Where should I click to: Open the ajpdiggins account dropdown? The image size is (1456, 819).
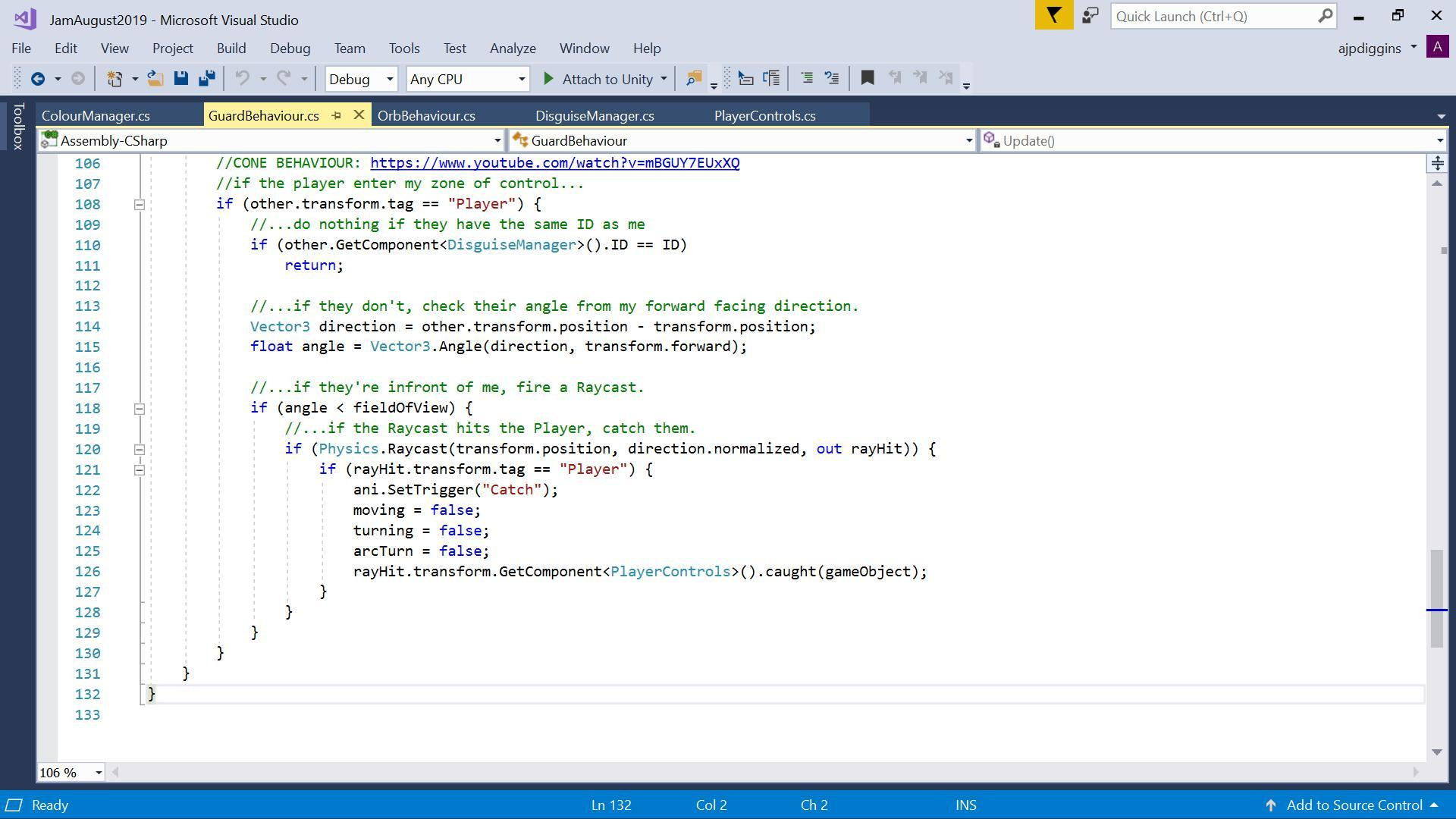[1377, 48]
